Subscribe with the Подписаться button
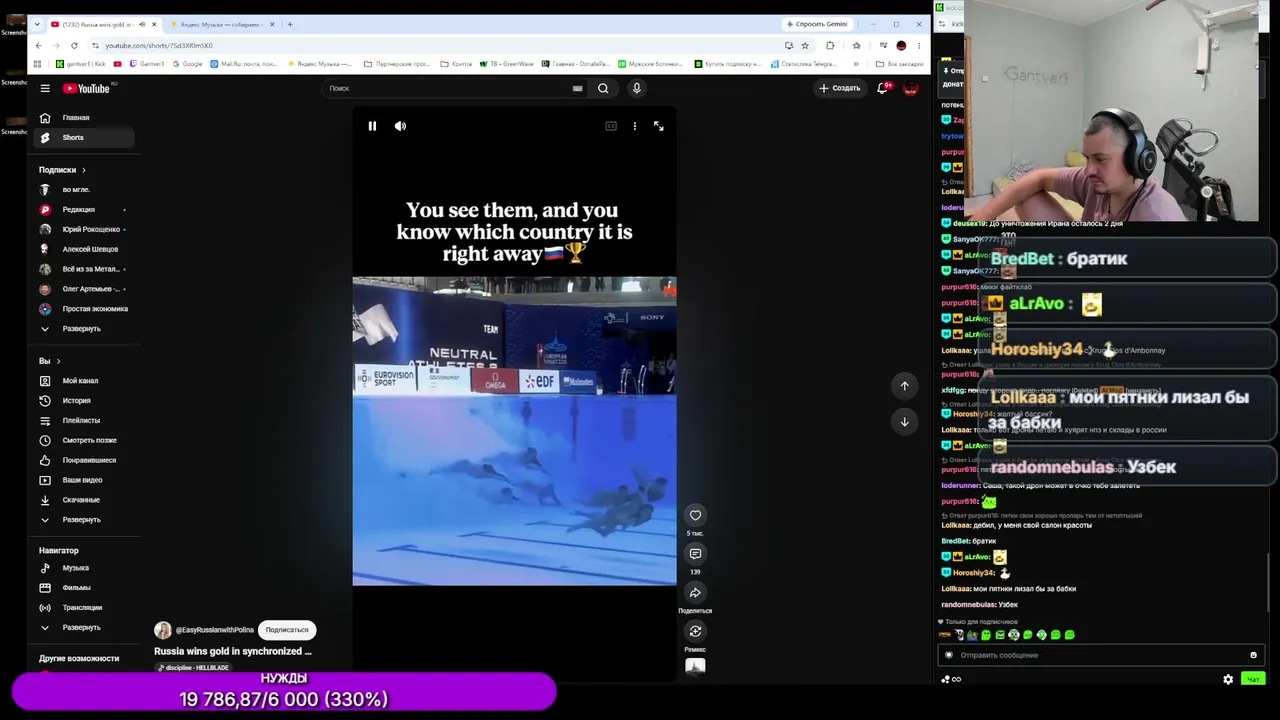This screenshot has height=720, width=1280. [287, 630]
